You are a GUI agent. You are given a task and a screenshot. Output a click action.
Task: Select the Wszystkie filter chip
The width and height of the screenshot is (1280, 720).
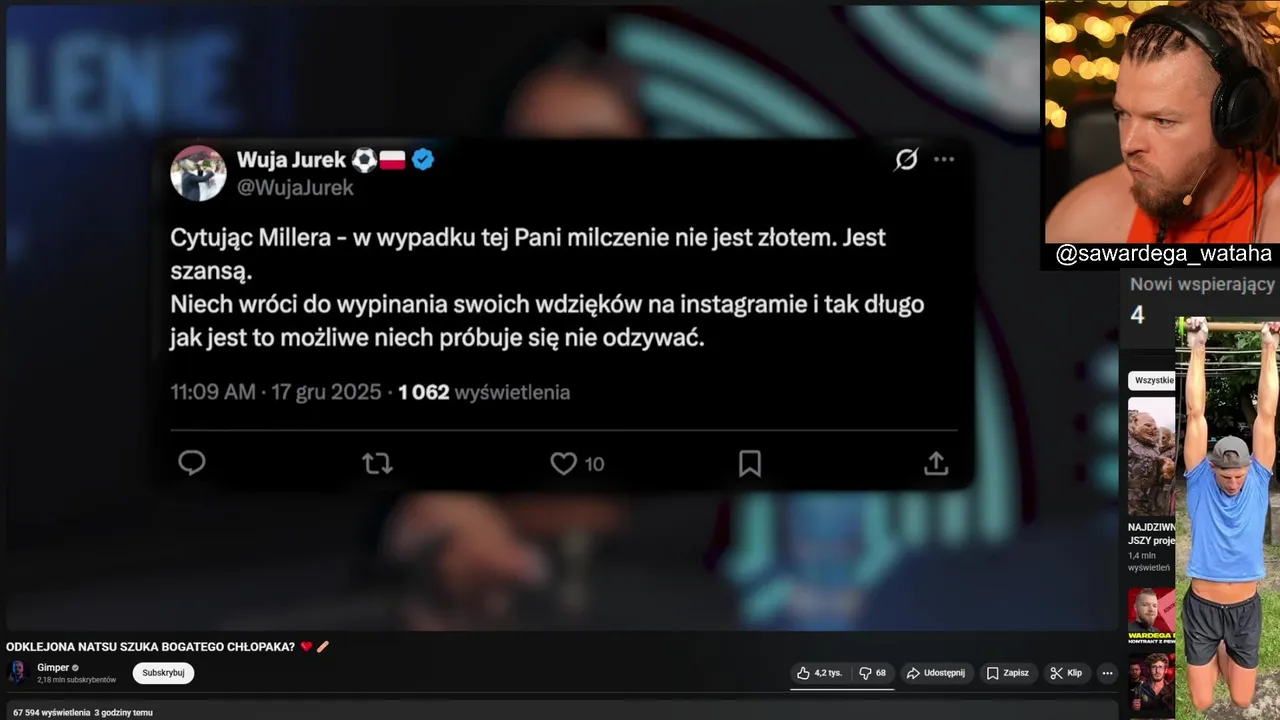click(1152, 380)
